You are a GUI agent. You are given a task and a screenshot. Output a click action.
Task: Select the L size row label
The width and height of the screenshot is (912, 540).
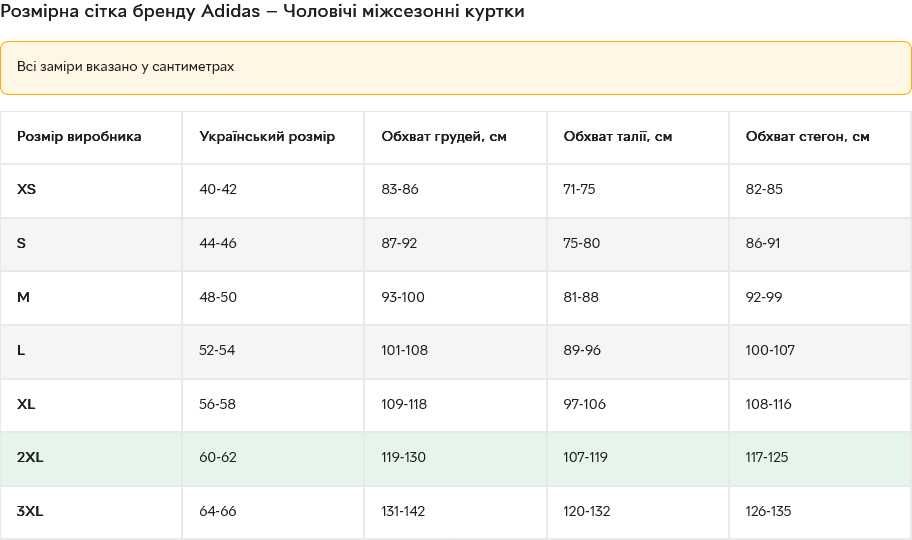(x=22, y=350)
